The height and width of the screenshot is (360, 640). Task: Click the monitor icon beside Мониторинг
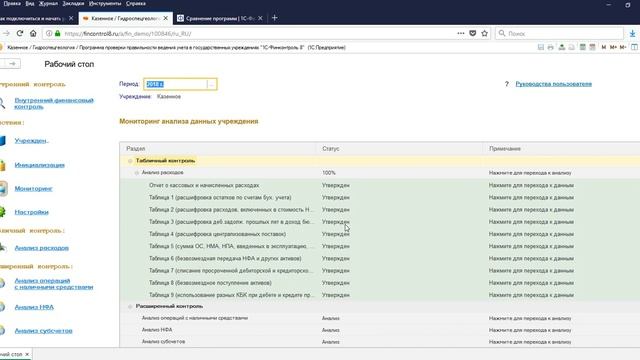click(x=3, y=189)
